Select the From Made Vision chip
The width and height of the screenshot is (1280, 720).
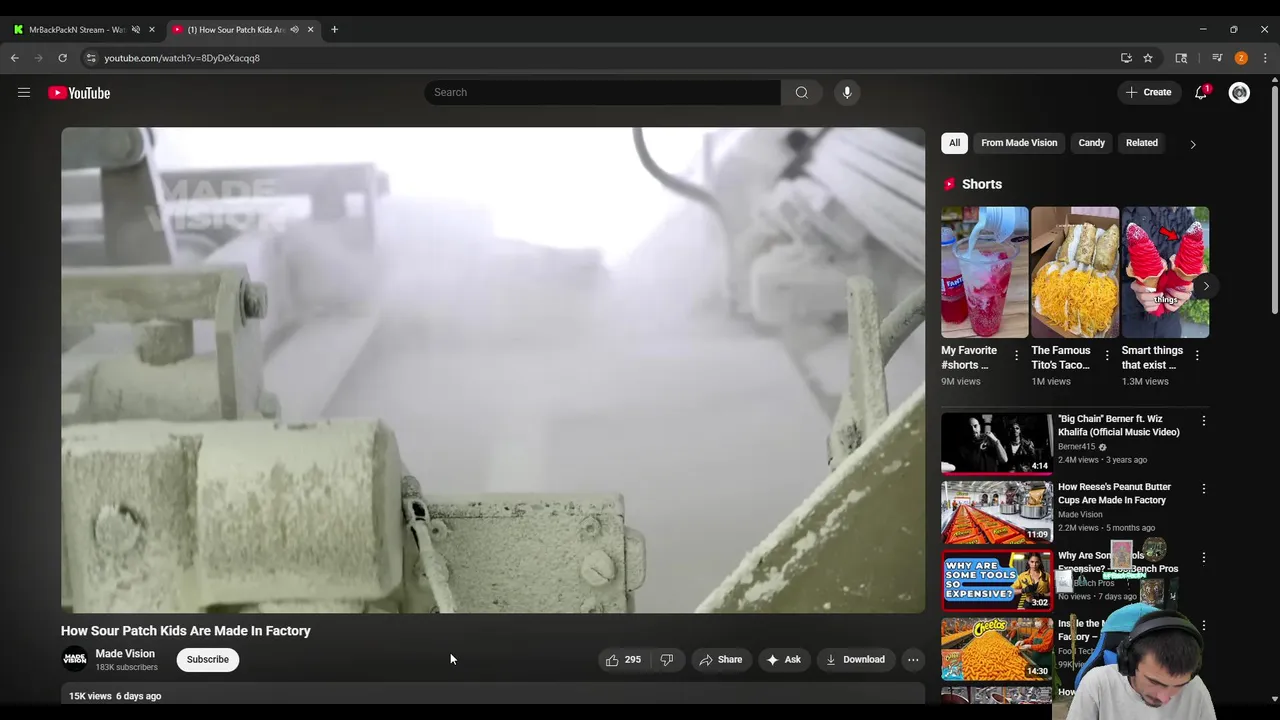[1019, 143]
